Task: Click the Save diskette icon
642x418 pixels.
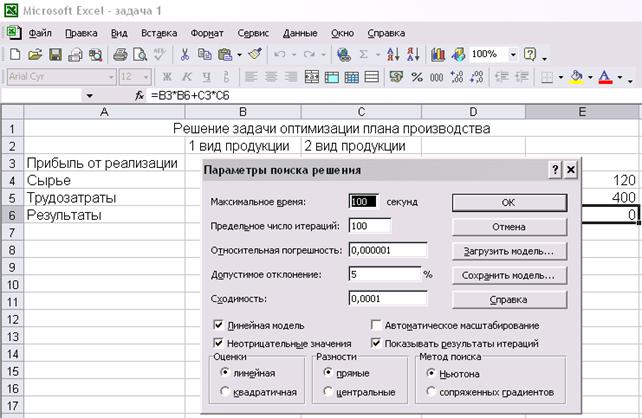Action: click(x=56, y=54)
